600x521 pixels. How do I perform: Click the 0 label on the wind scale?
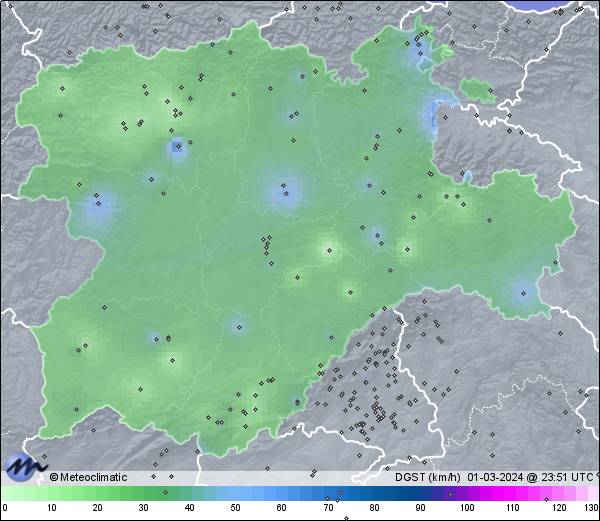pyautogui.click(x=5, y=508)
